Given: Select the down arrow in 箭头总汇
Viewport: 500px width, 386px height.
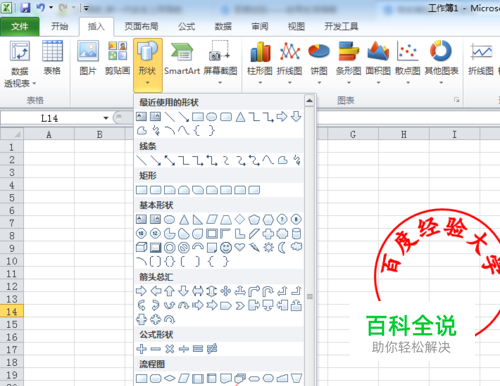Looking at the screenshot, I should point(184,291).
